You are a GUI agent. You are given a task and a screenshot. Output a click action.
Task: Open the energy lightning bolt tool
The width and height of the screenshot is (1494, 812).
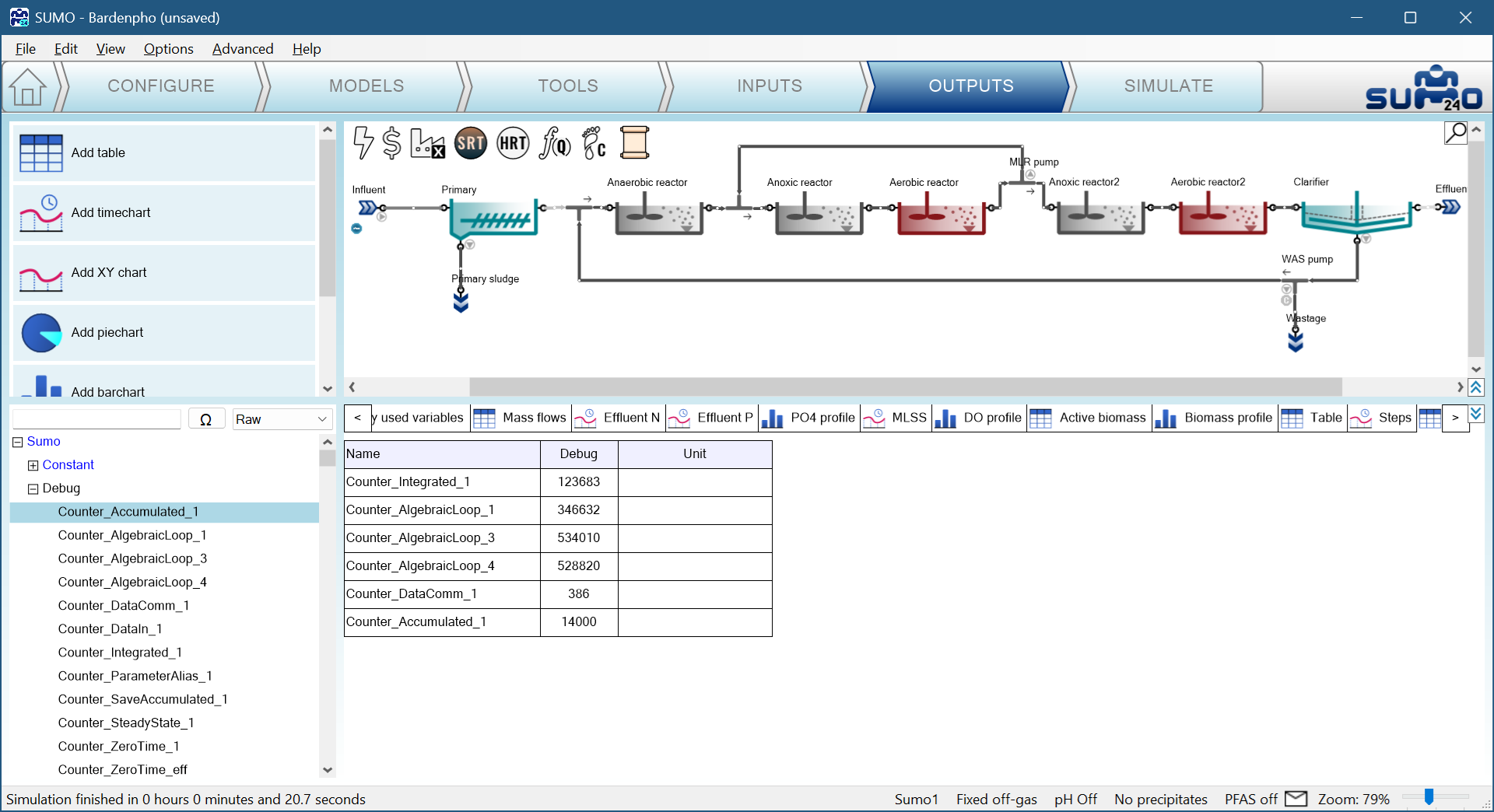click(x=363, y=143)
